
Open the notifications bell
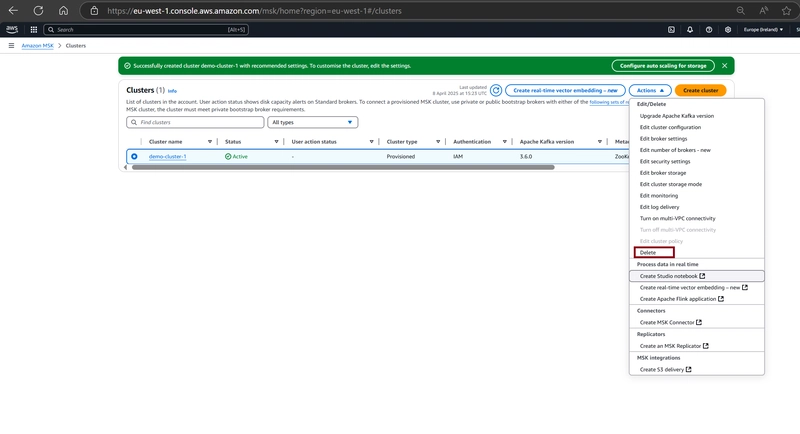click(x=690, y=30)
